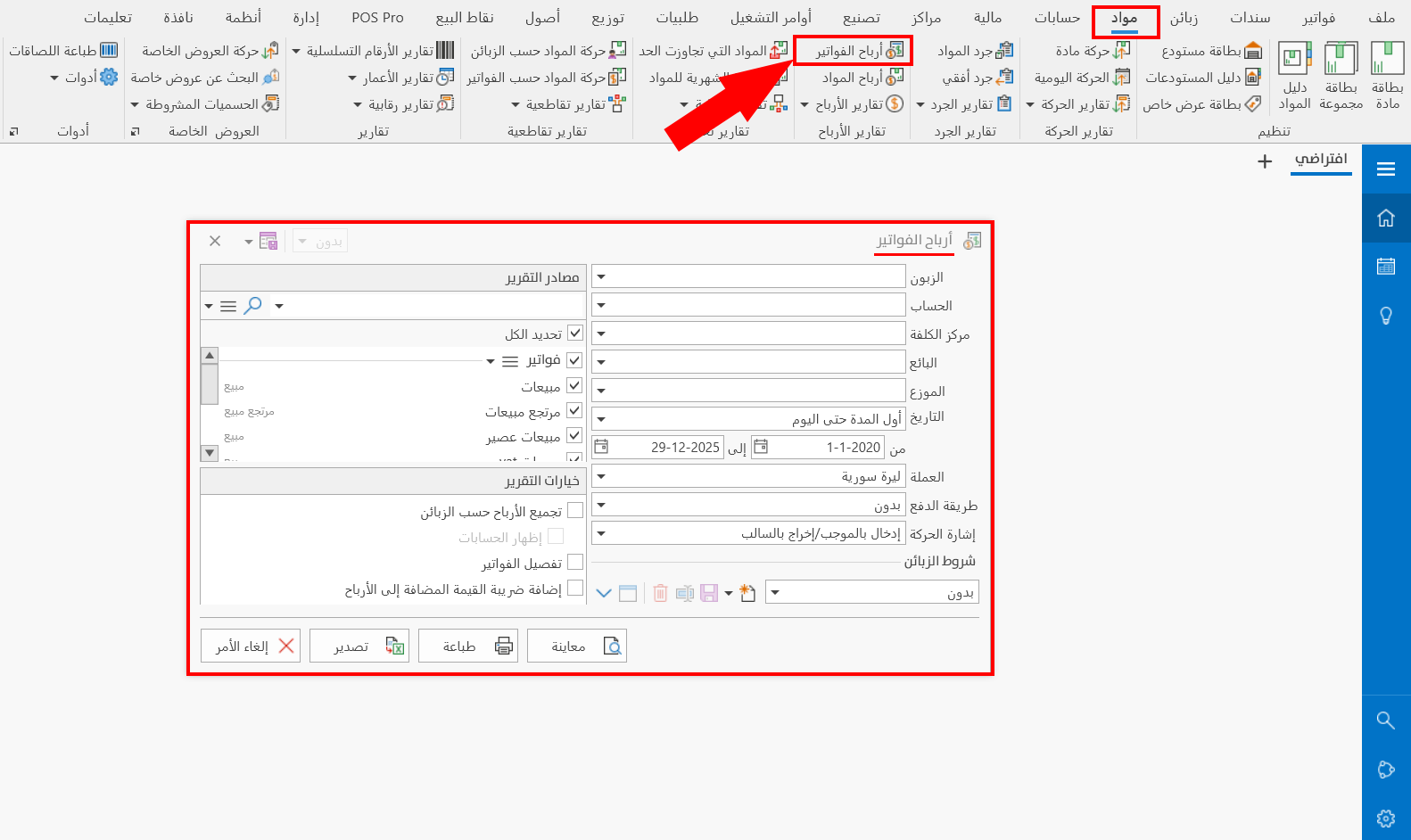Click the إلغاء الأمر cancel button
1411x840 pixels.
251,646
